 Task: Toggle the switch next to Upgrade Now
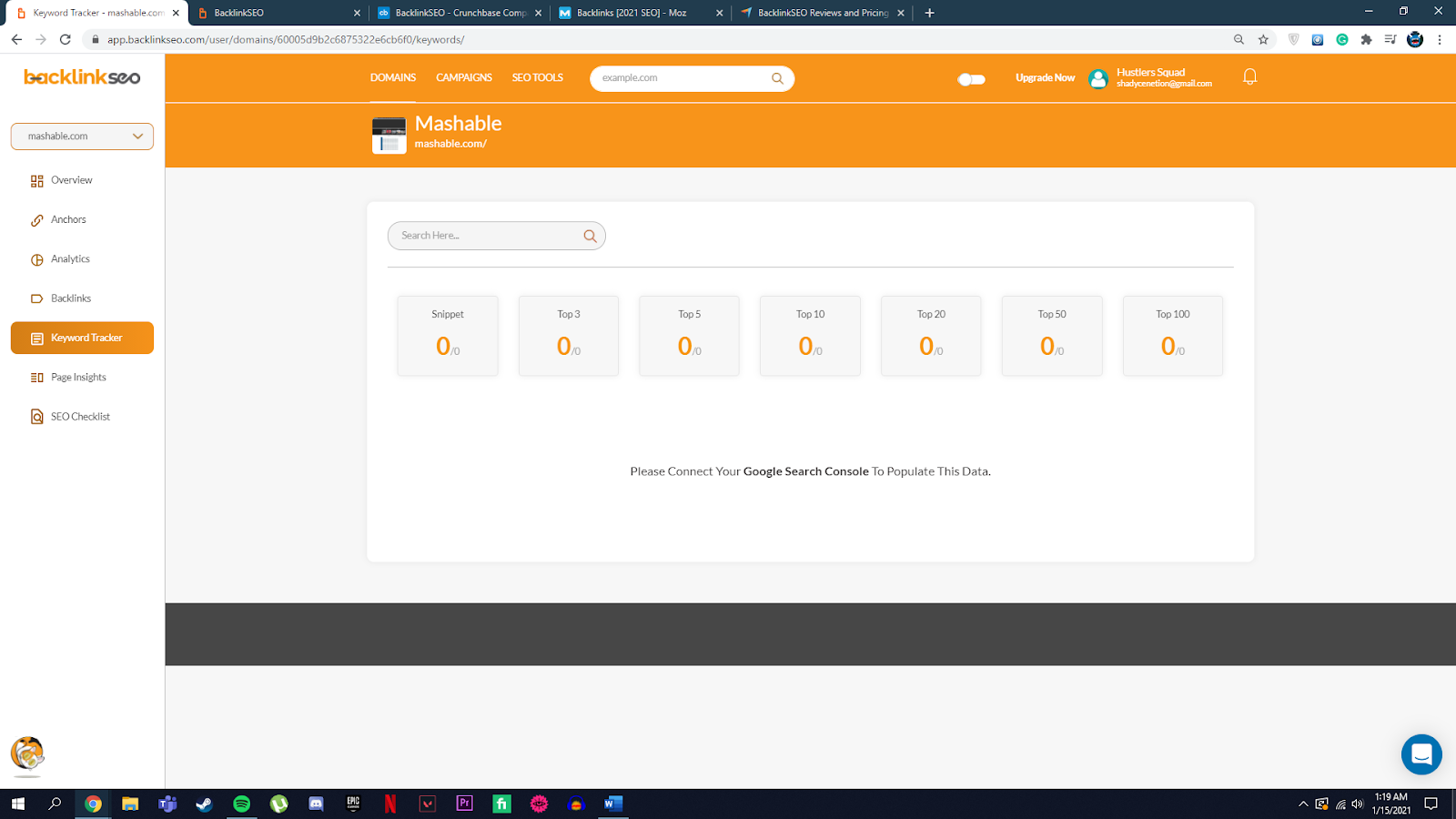(x=972, y=79)
